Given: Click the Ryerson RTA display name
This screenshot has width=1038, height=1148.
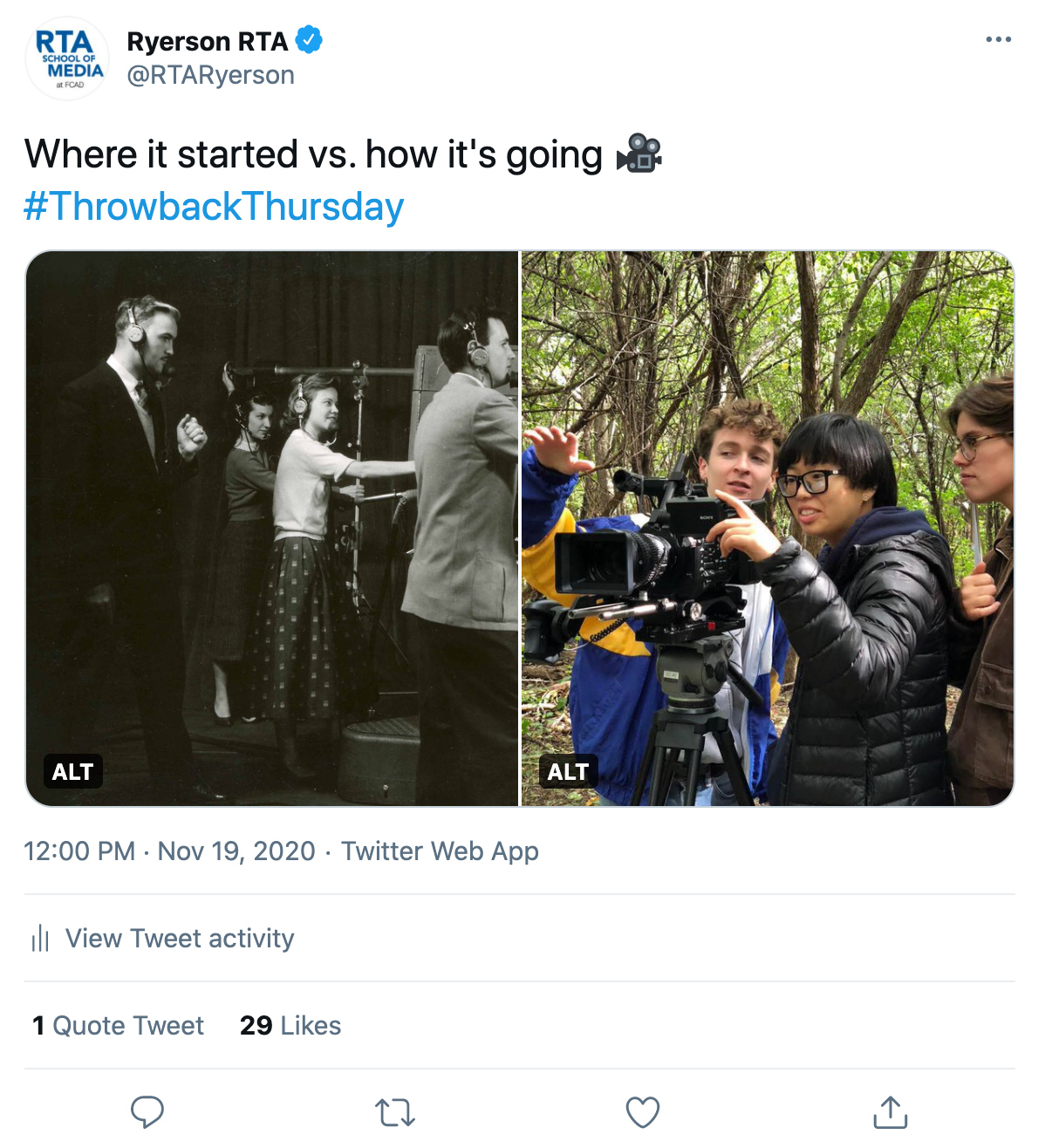Looking at the screenshot, I should (208, 41).
